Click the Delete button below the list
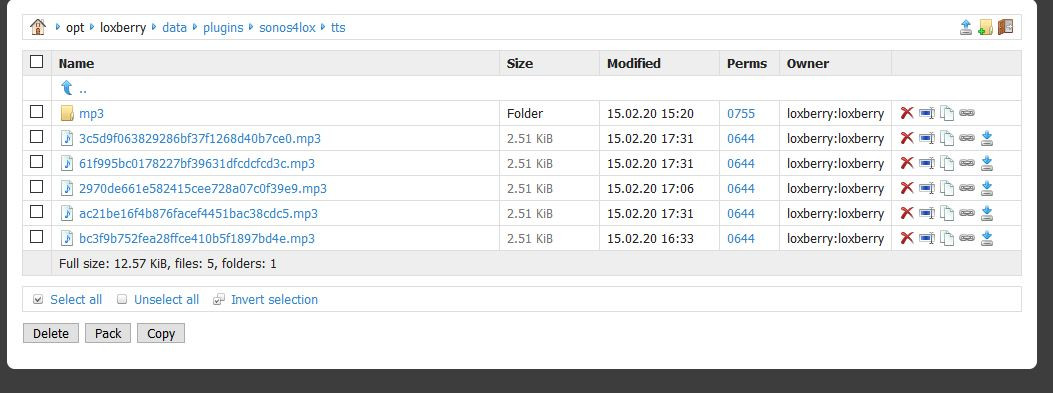This screenshot has height=393, width=1053. point(51,333)
